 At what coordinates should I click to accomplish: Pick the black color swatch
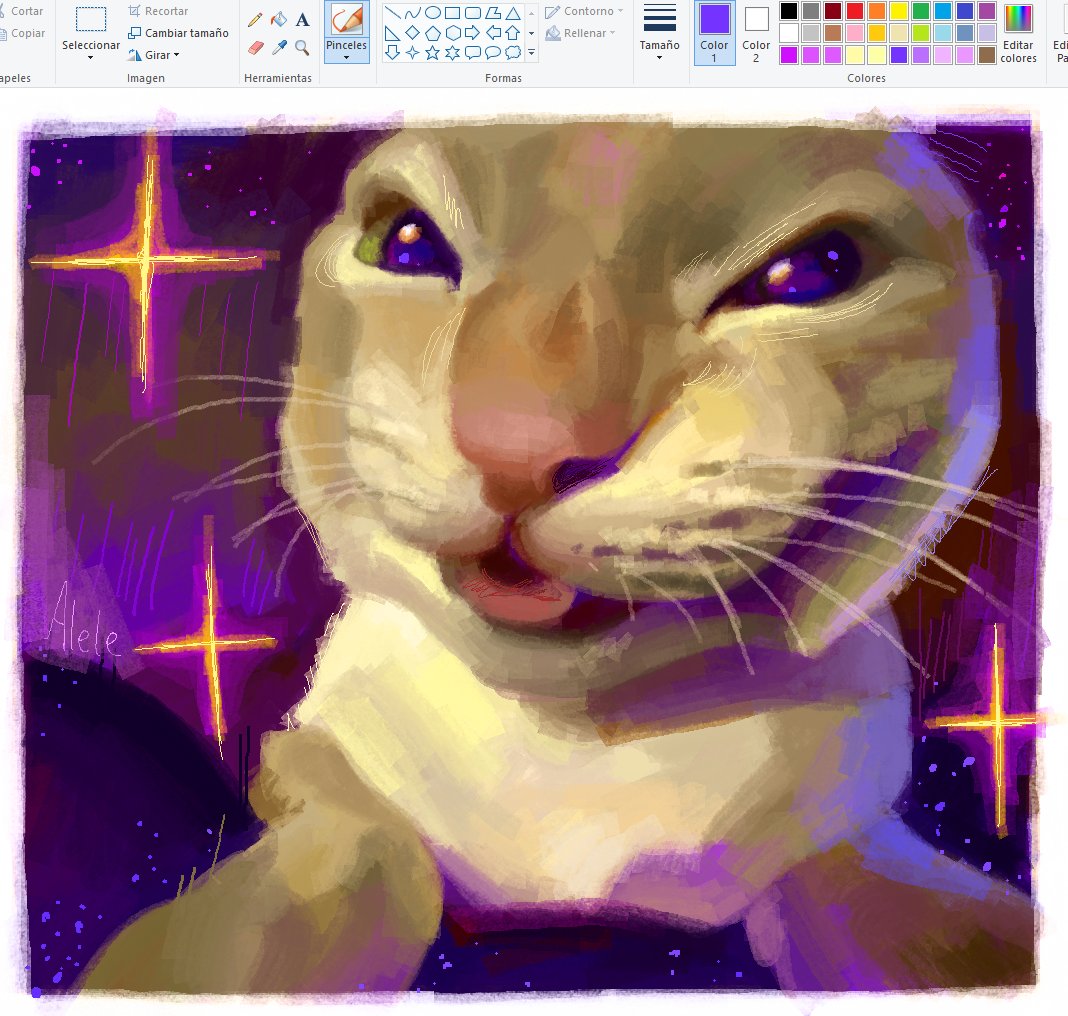tap(789, 11)
